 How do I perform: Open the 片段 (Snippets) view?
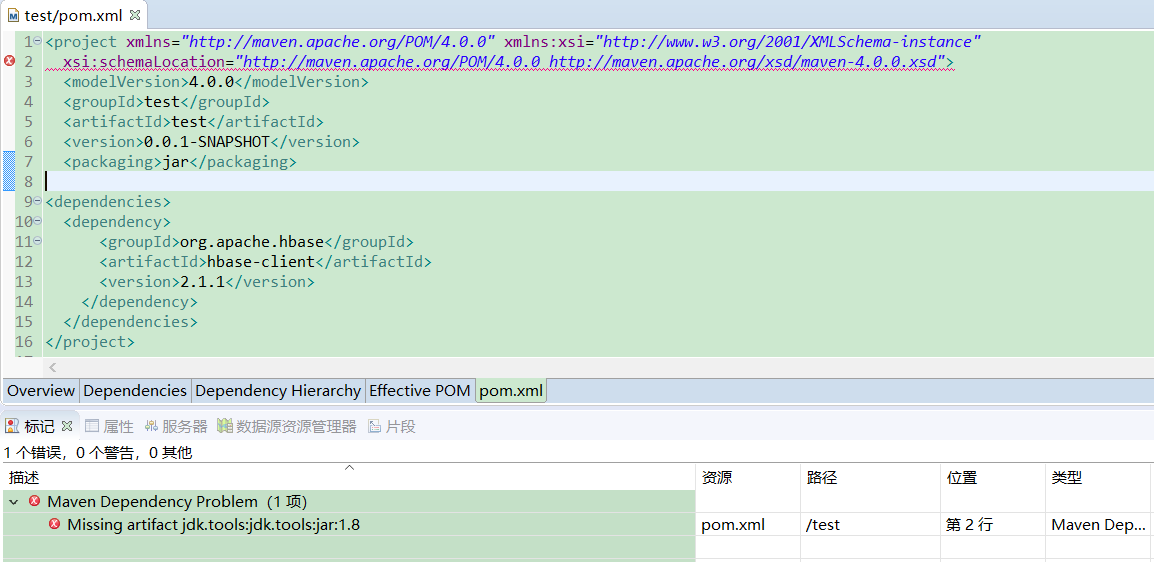(392, 426)
